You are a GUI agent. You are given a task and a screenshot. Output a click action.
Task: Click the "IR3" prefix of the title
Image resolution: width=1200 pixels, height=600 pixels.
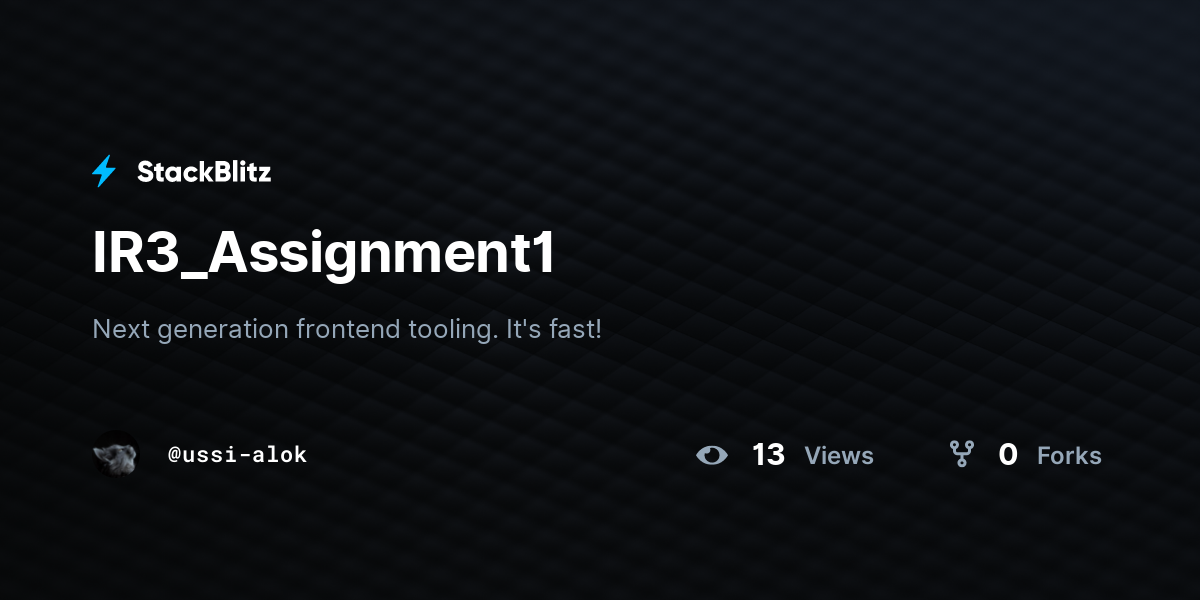point(134,255)
